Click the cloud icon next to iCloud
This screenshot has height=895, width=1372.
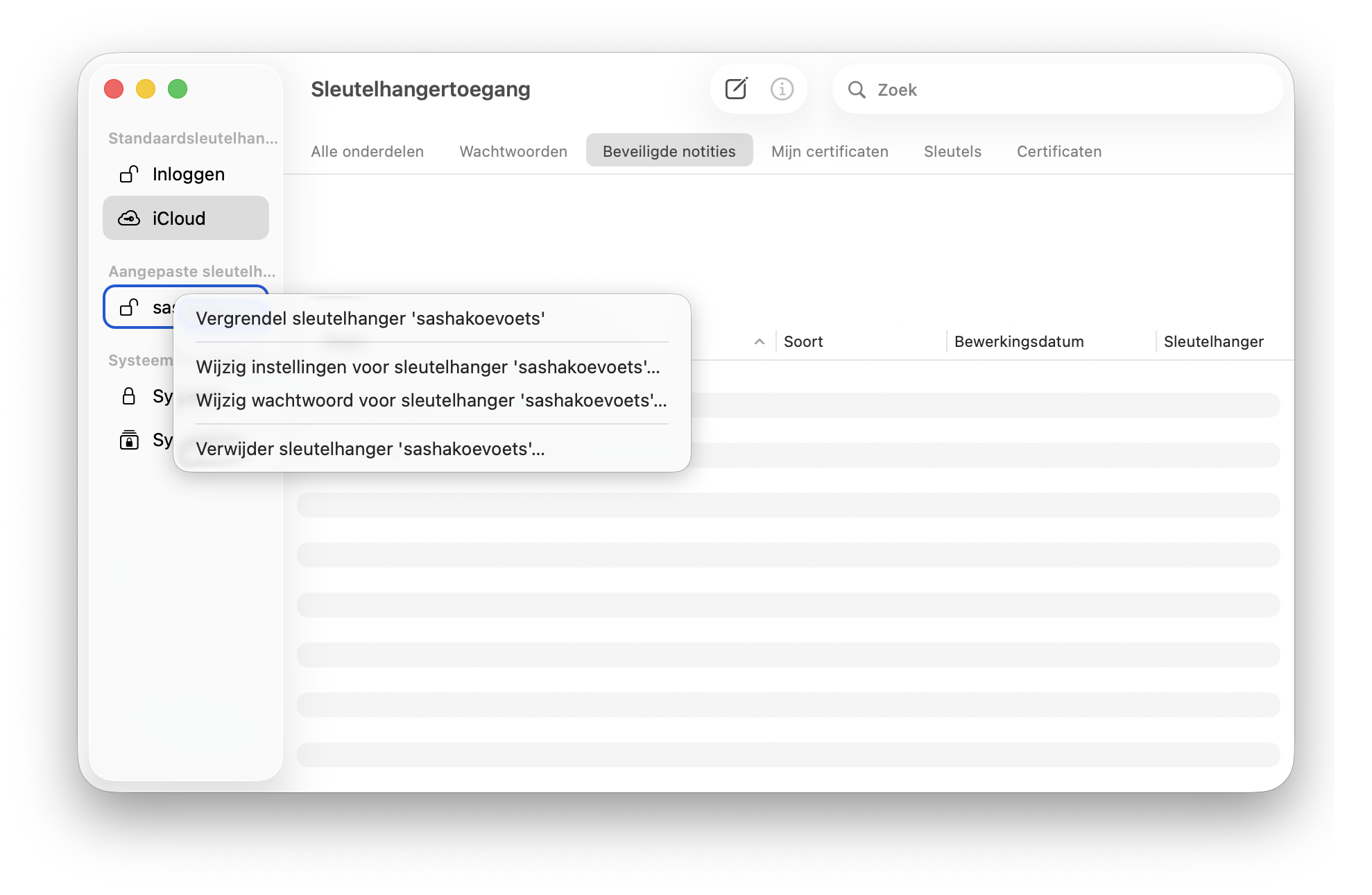129,218
